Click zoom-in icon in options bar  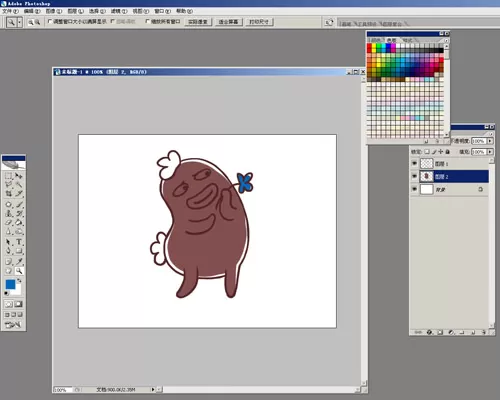click(31, 22)
